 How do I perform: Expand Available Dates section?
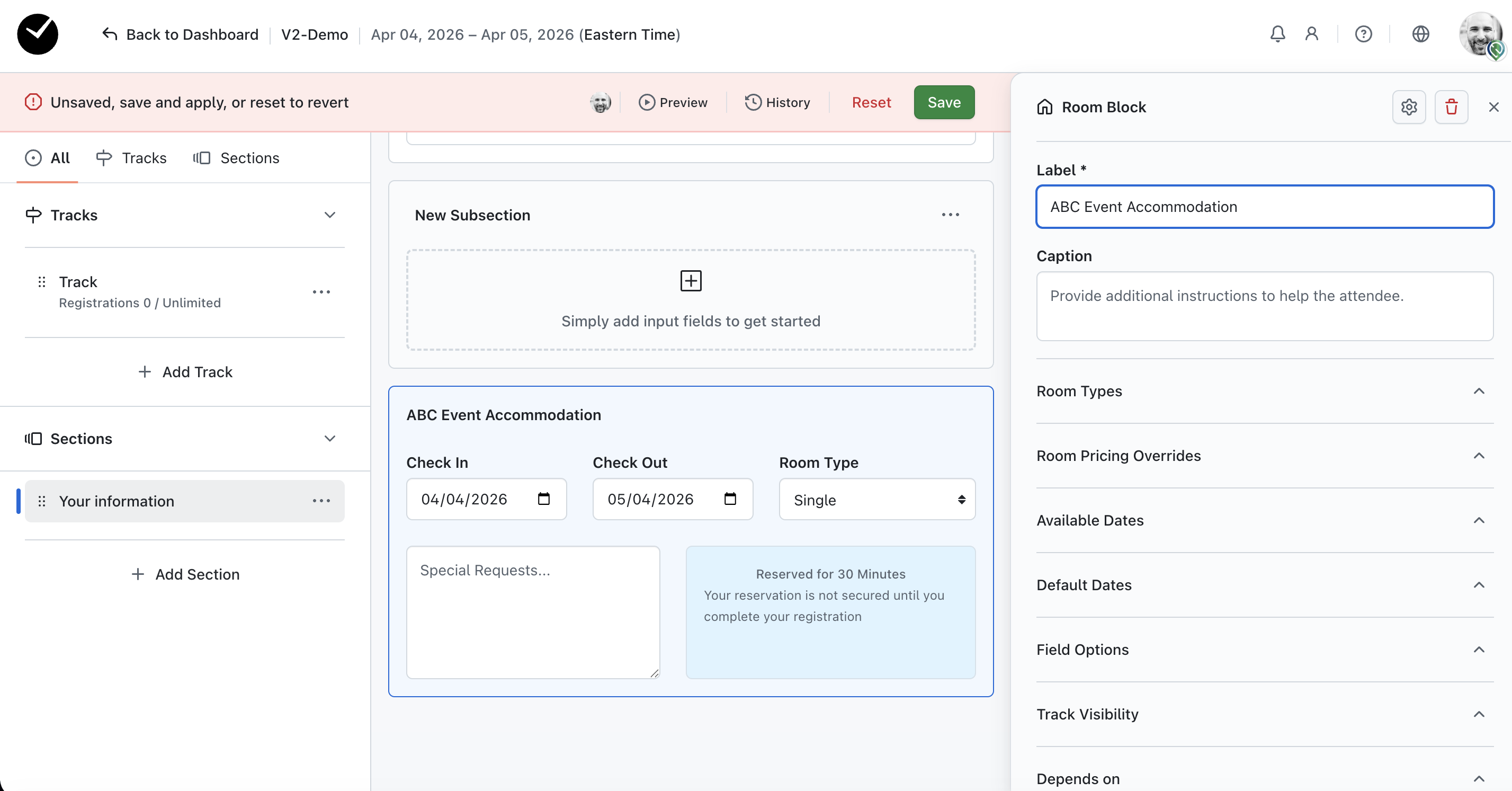click(x=1479, y=520)
